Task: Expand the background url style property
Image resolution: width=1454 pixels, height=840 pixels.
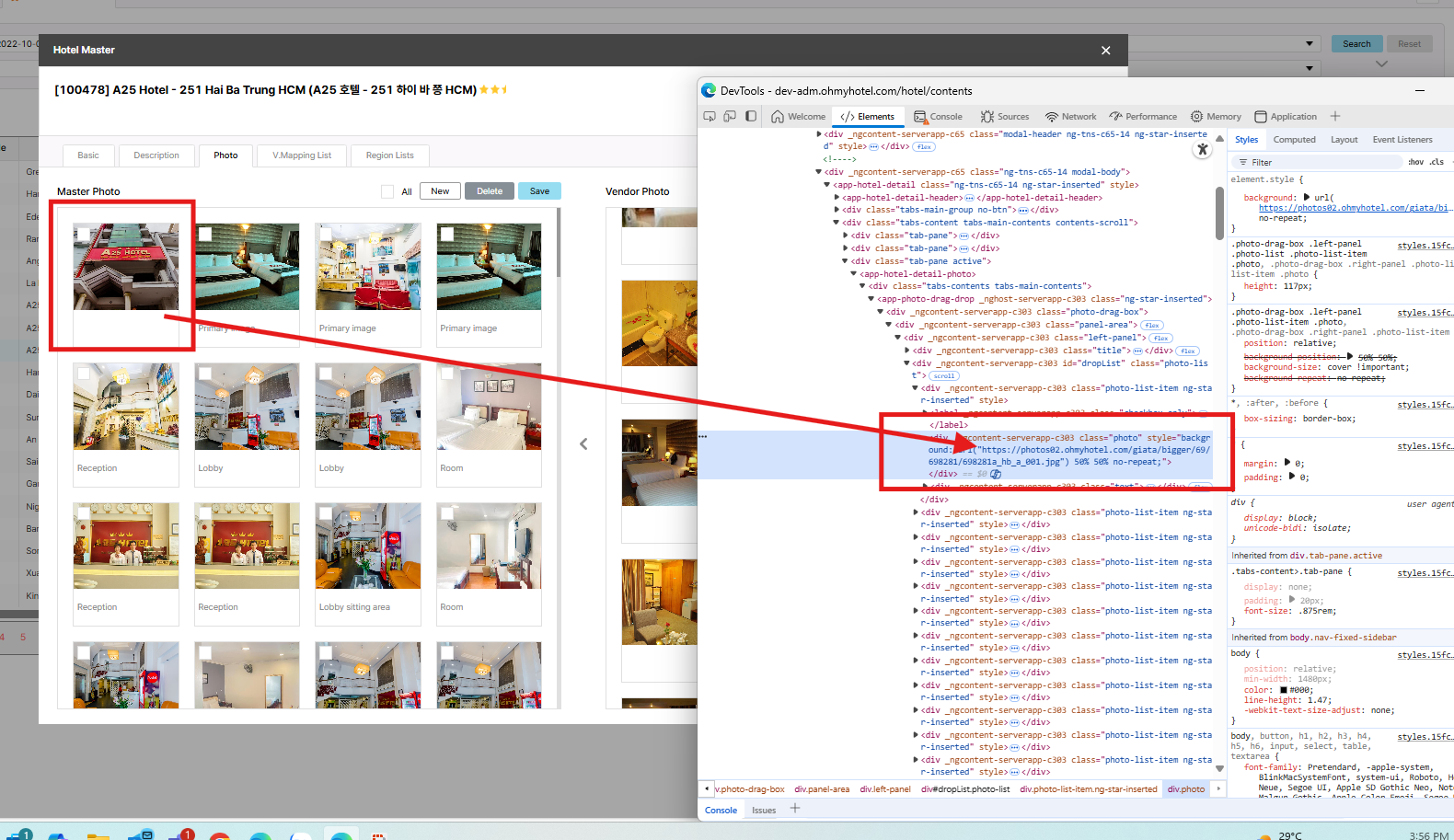Action: 1307,198
